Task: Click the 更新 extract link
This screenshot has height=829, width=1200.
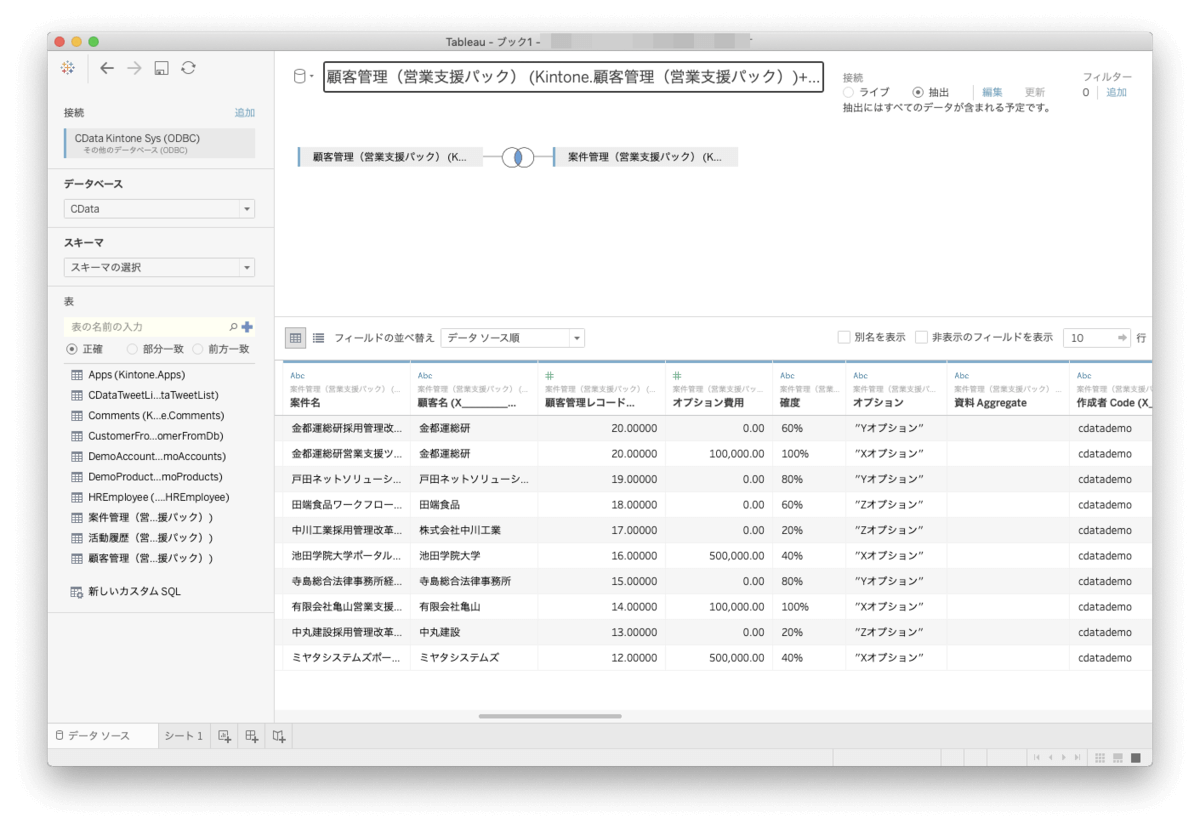Action: click(1035, 92)
